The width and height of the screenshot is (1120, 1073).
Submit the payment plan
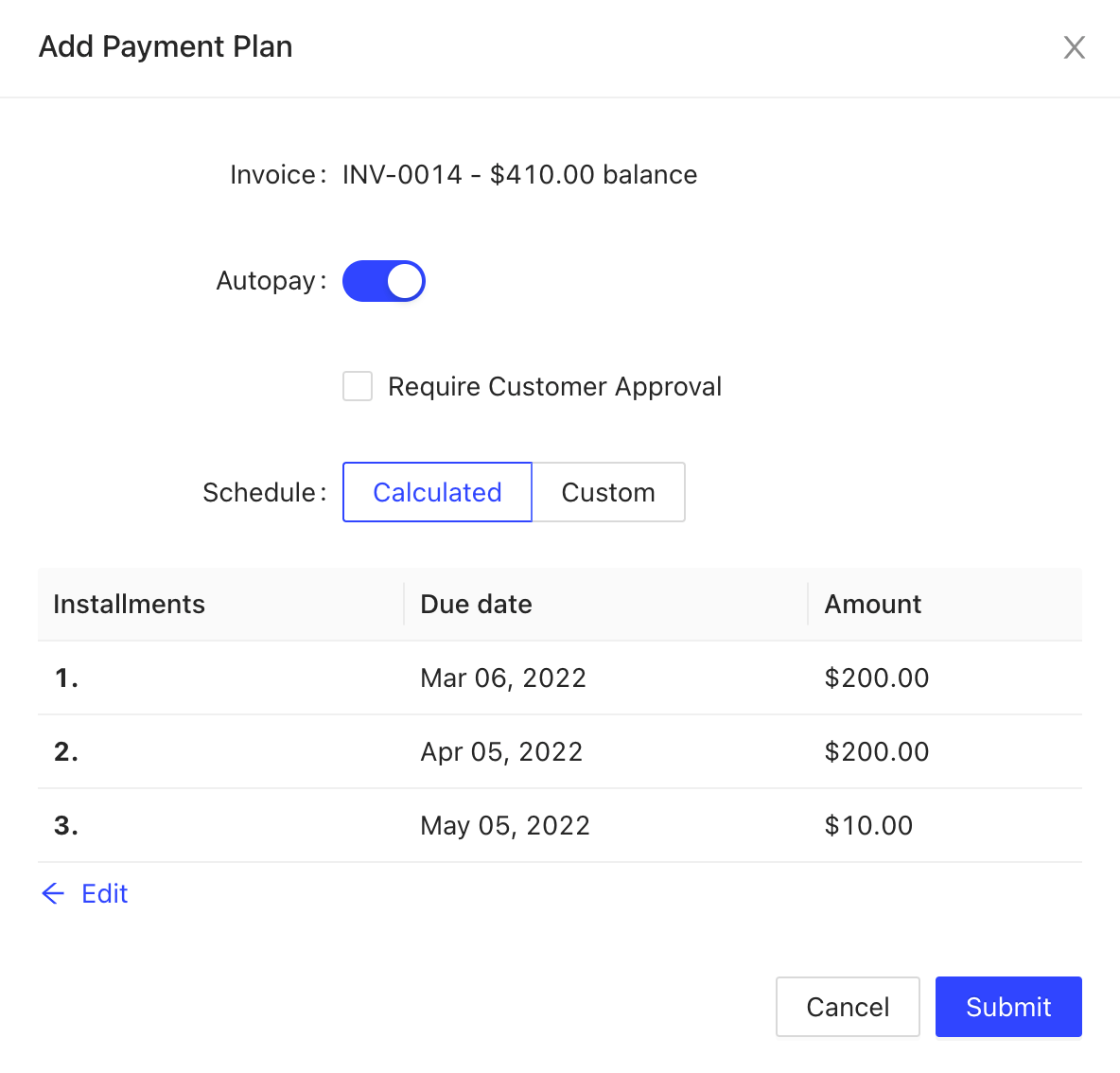coord(1007,1007)
